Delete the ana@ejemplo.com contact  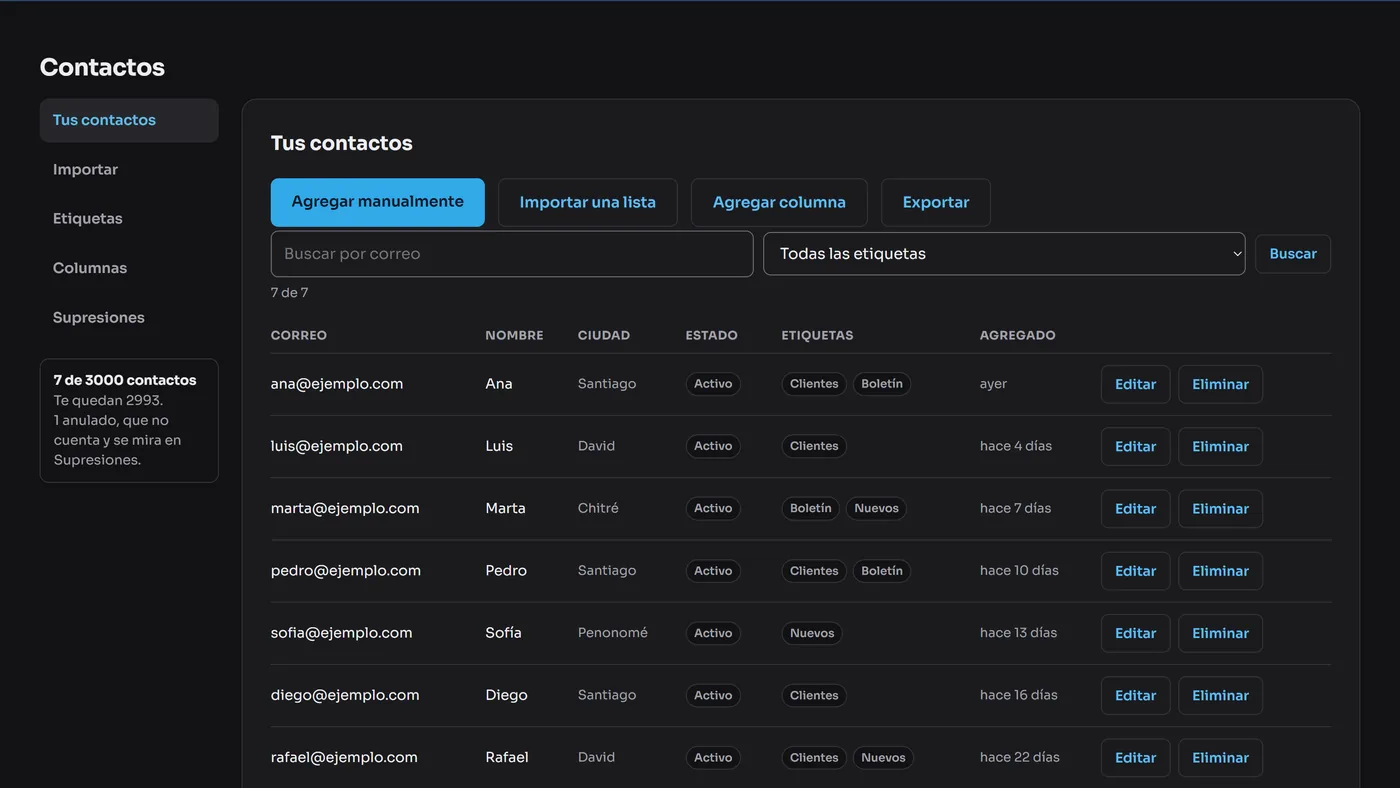click(x=1220, y=384)
